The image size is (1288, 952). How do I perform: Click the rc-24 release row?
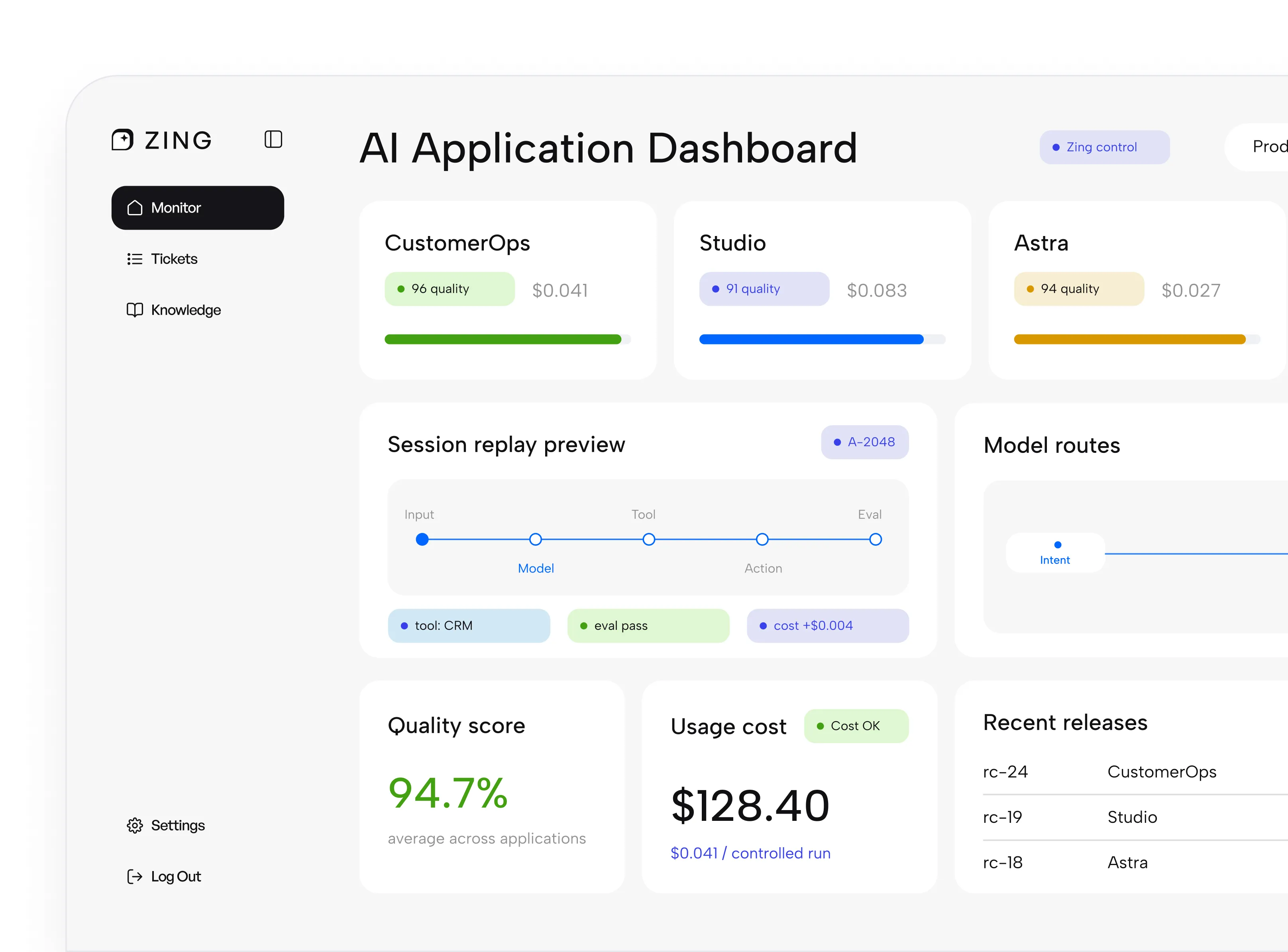pyautogui.click(x=1135, y=772)
